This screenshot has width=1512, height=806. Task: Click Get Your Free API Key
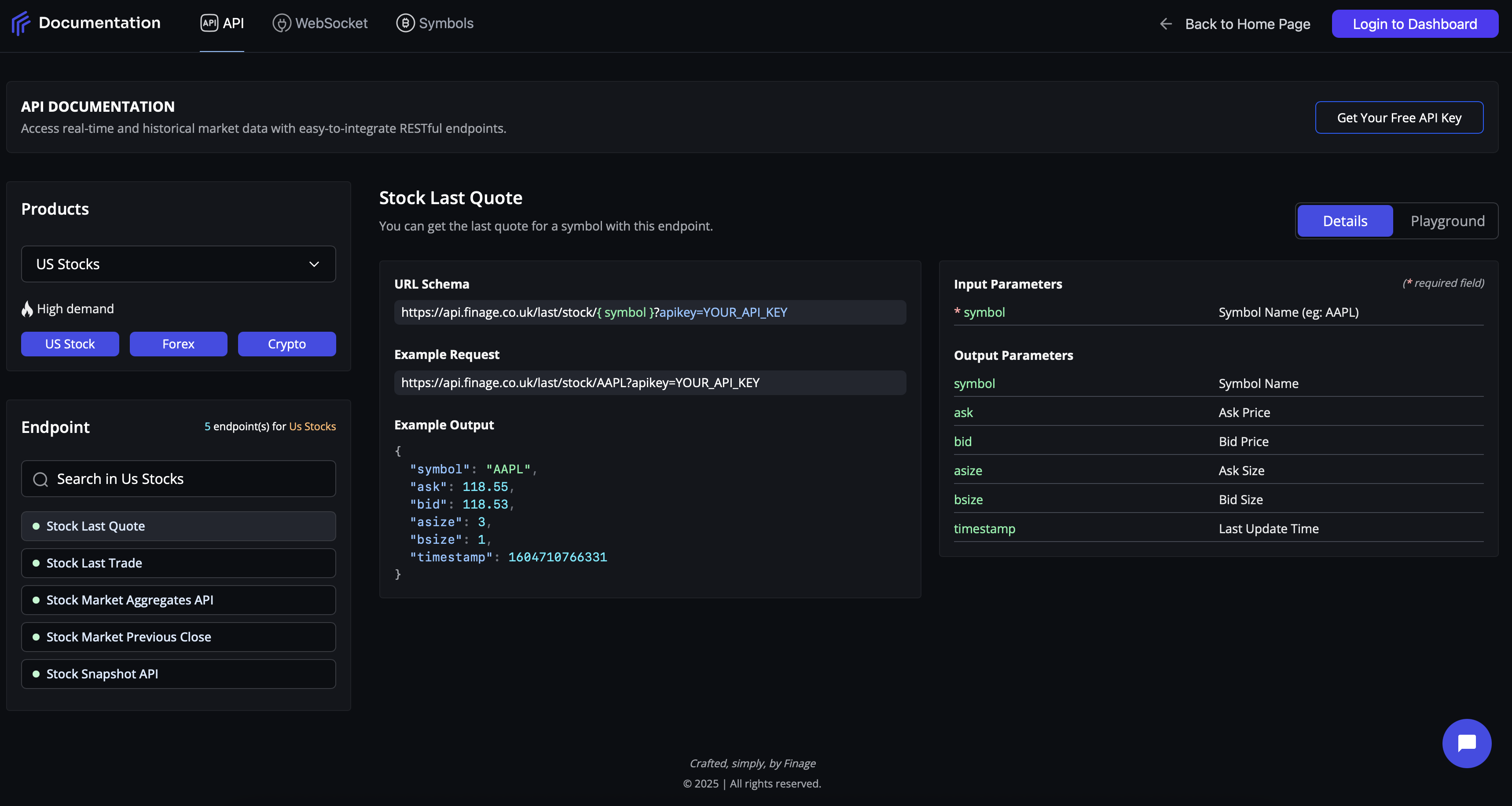(x=1399, y=117)
